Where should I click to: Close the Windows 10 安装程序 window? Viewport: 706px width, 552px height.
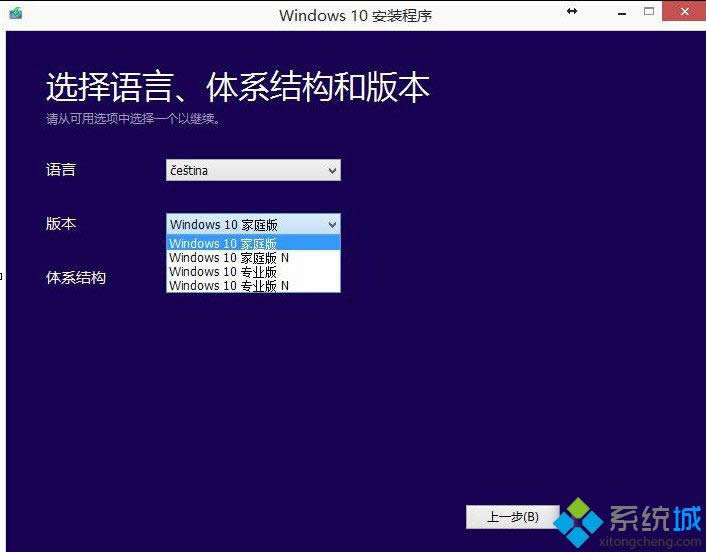click(x=685, y=12)
